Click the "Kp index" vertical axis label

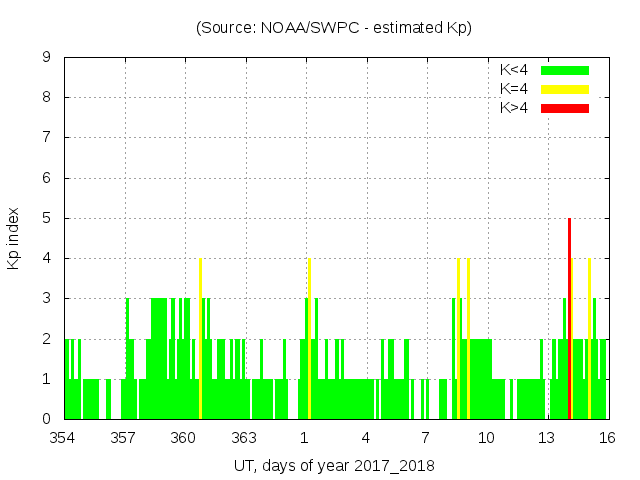(14, 239)
